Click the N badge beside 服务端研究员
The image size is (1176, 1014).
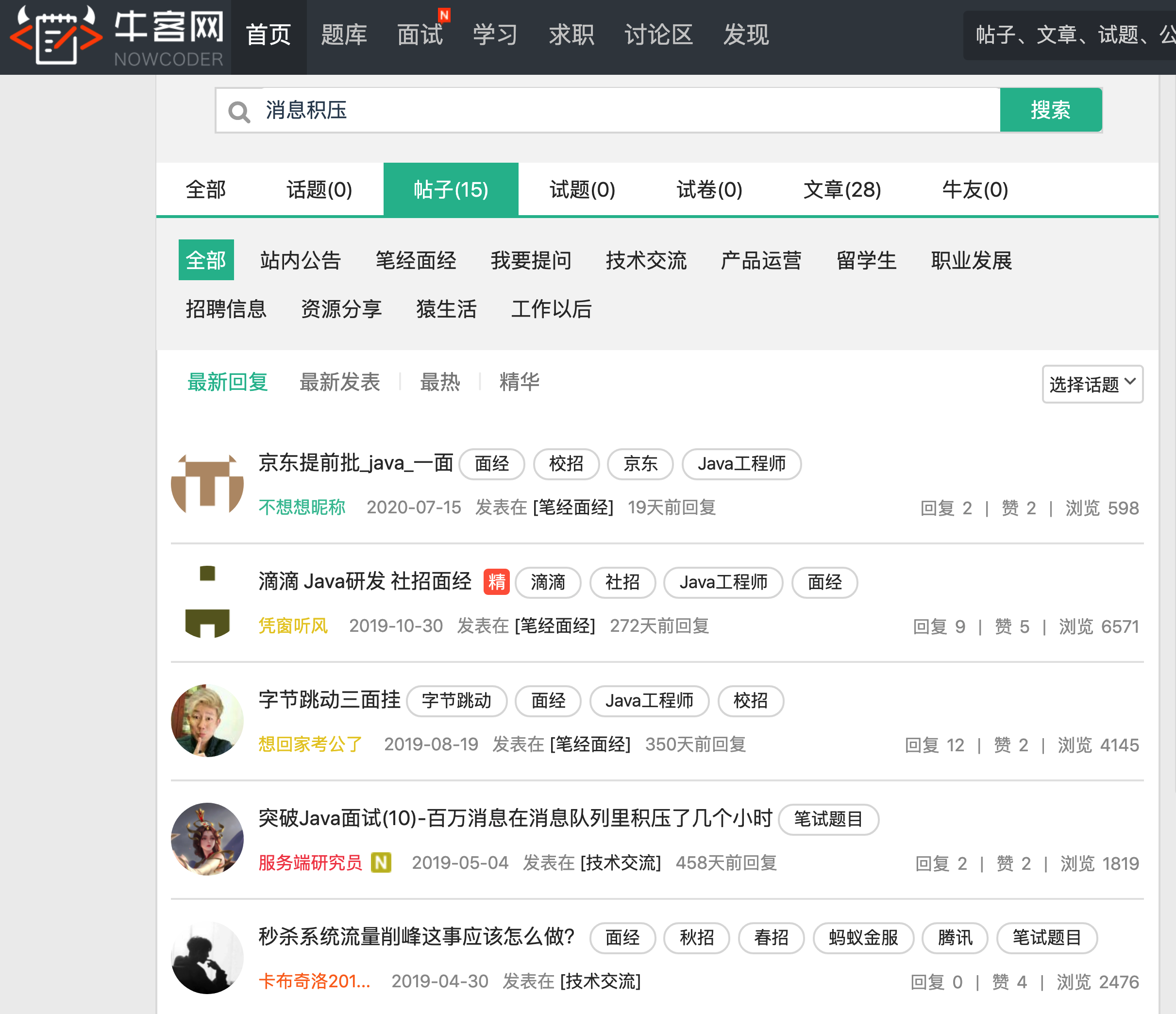pos(381,862)
